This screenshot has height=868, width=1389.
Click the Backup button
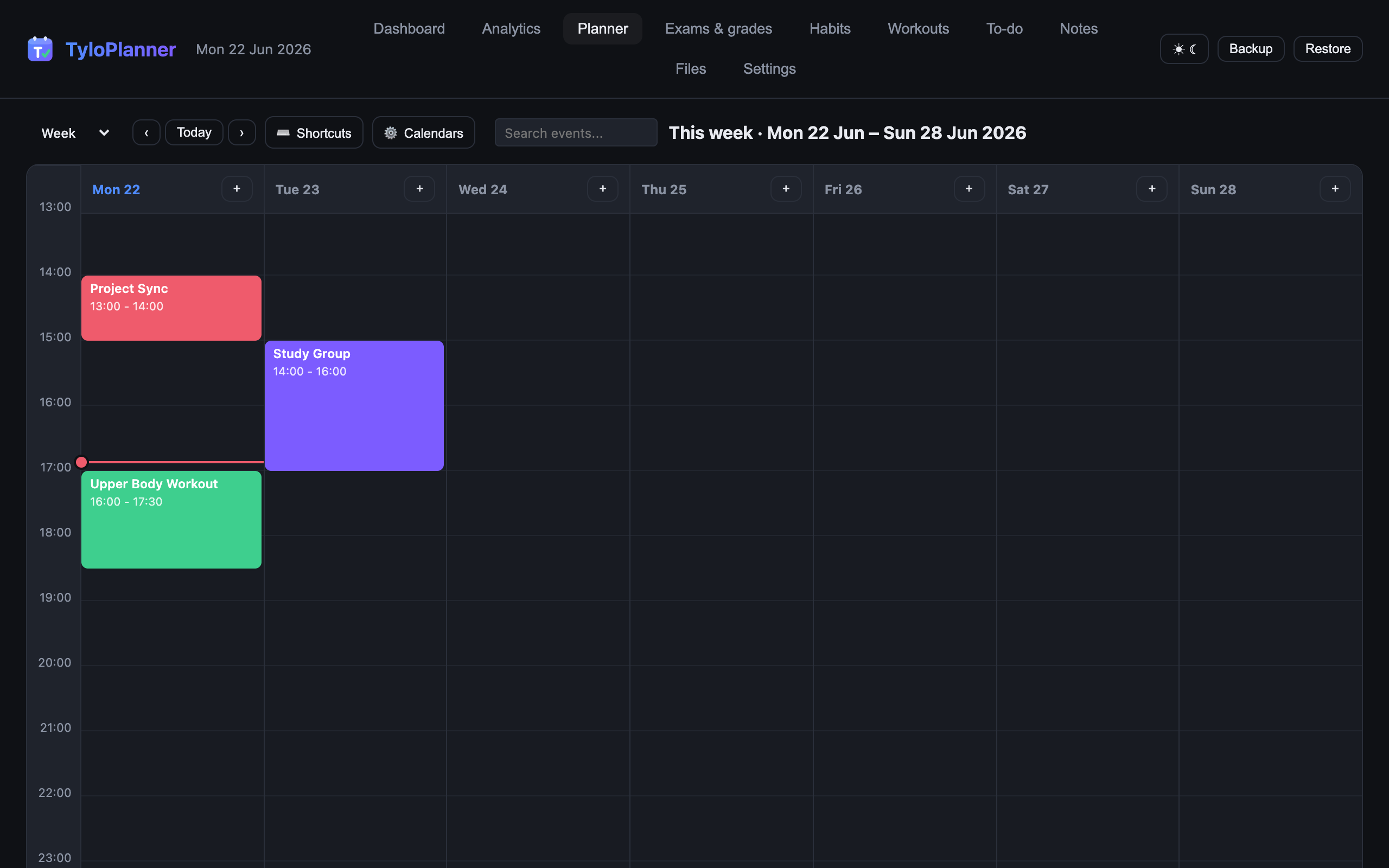[x=1251, y=49]
